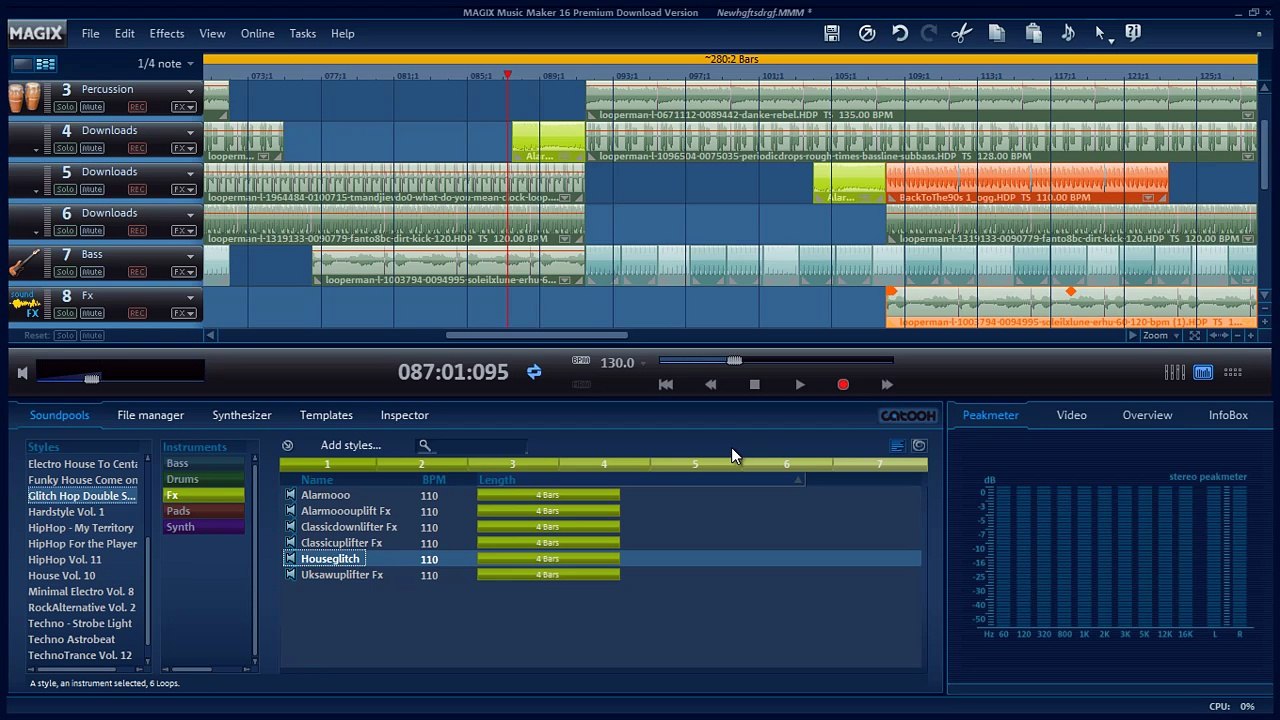Click the tempo slider handle
The width and height of the screenshot is (1280, 720).
point(734,360)
